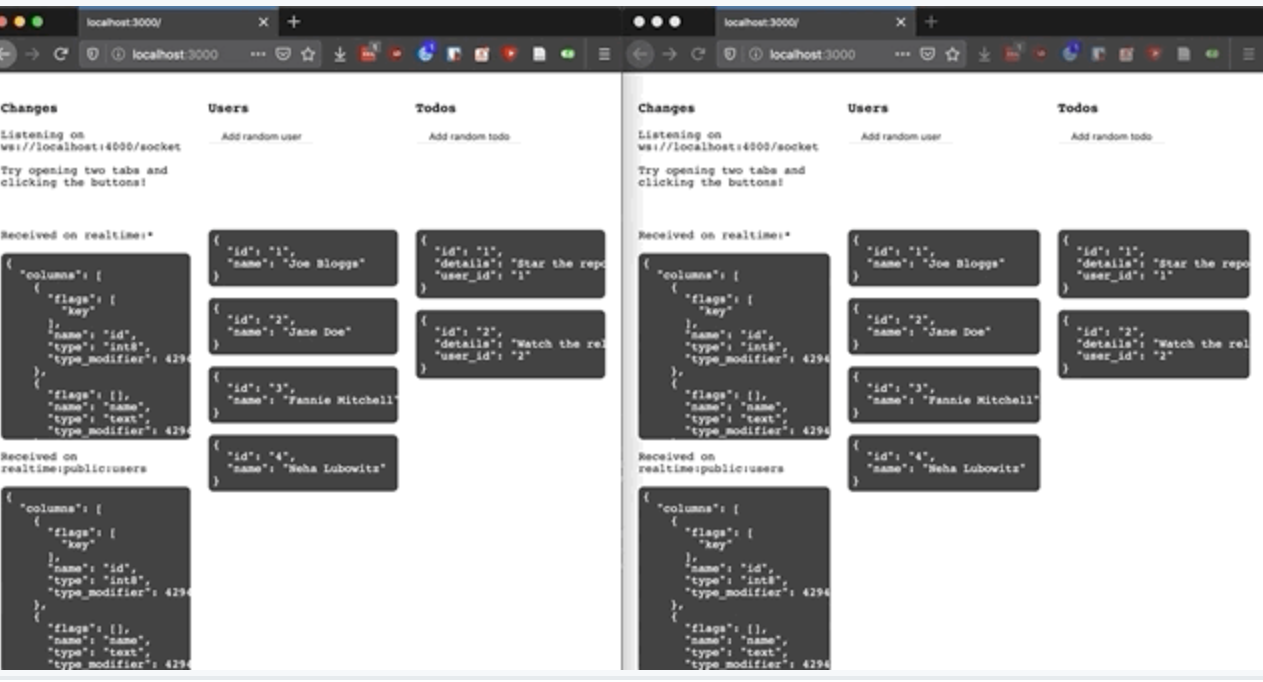
Task: Click "Add random user" in left window
Action: point(261,137)
